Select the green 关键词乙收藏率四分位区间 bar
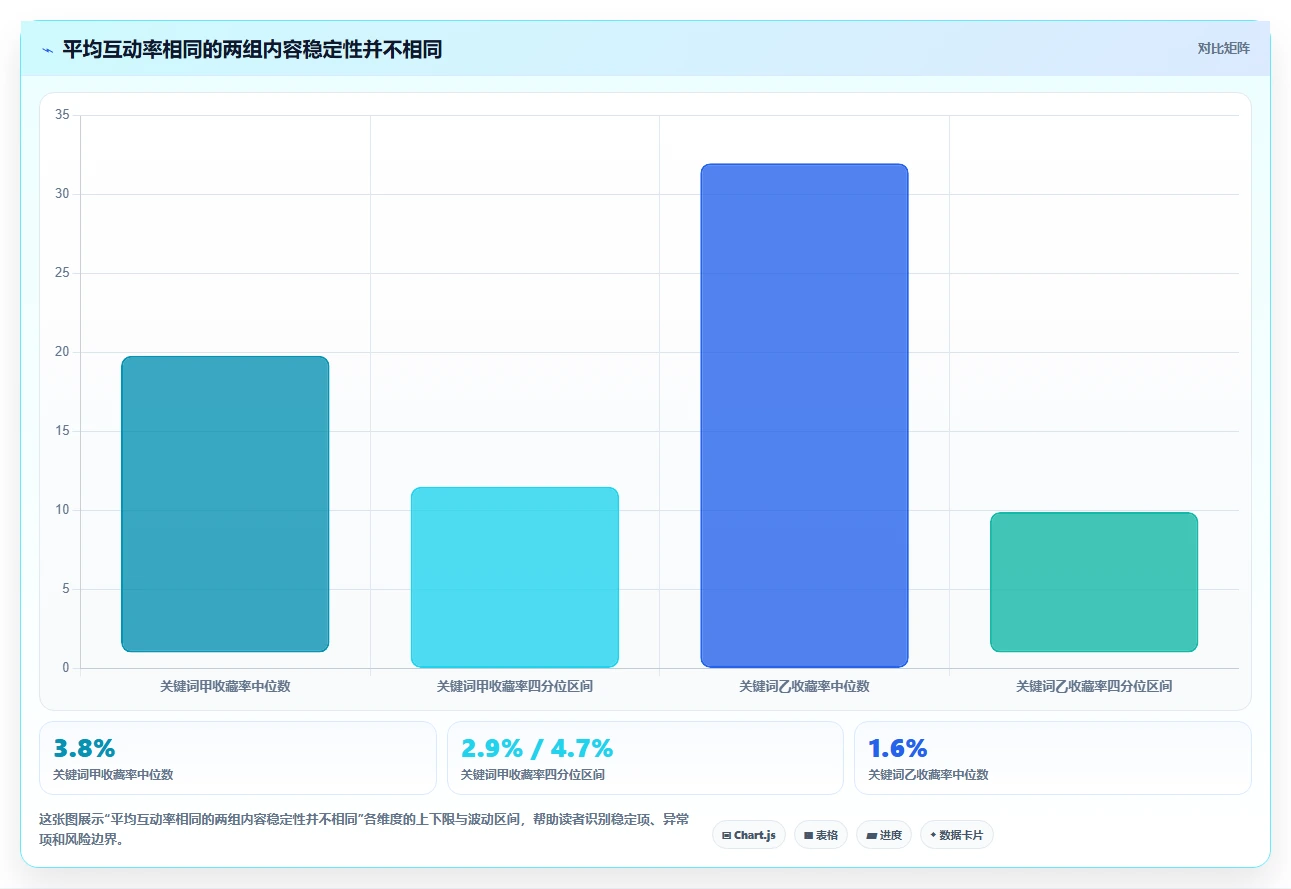Image resolution: width=1291 pixels, height=889 pixels. [1094, 582]
